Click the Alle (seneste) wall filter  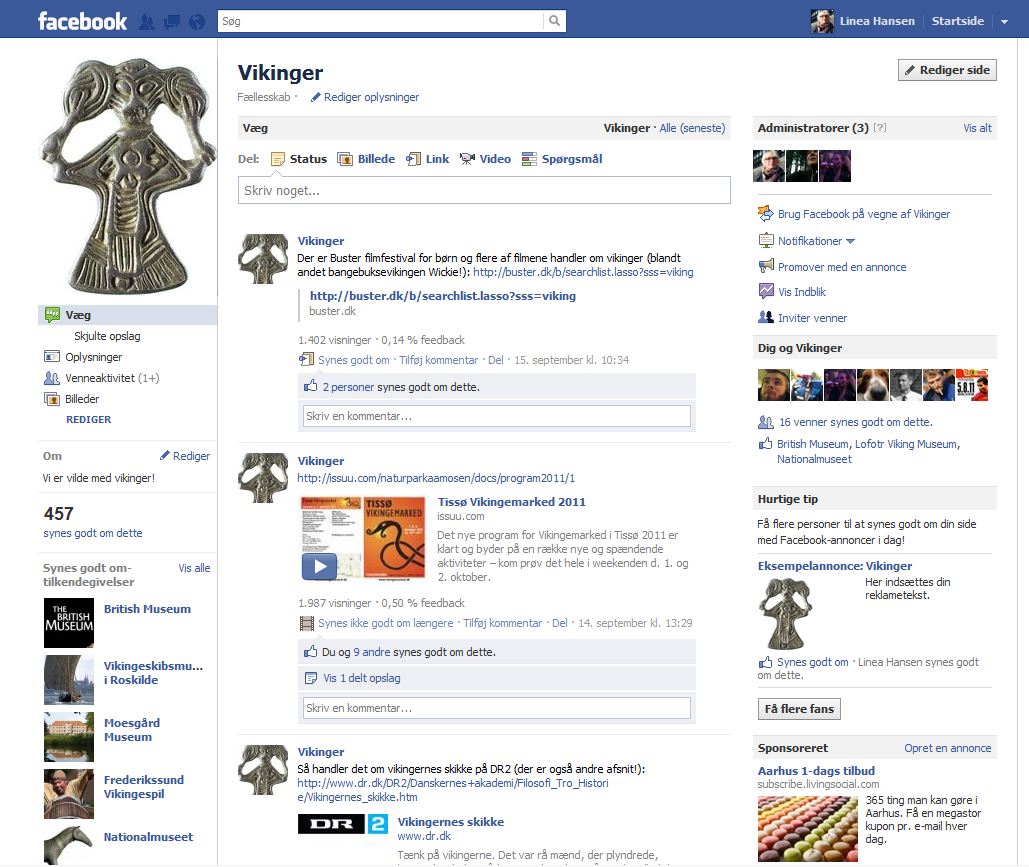point(692,128)
